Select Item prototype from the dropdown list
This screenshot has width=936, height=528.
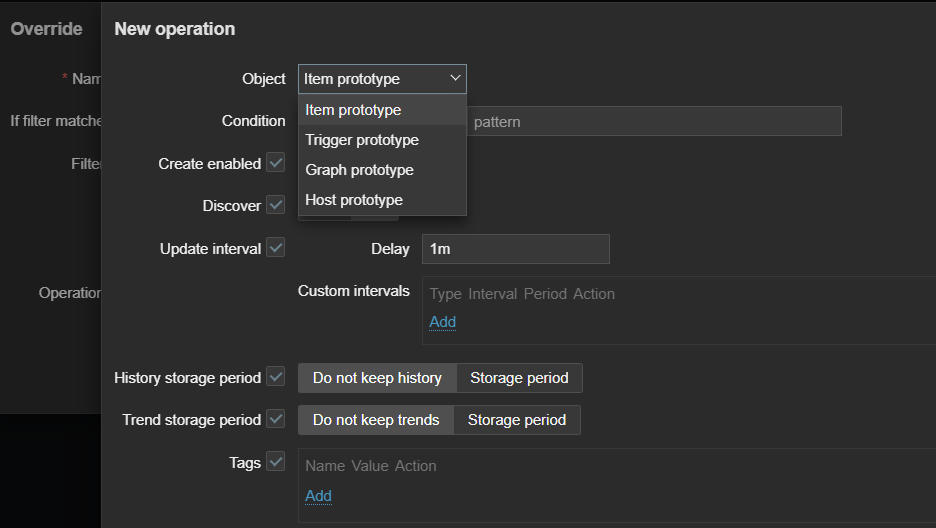pos(353,110)
